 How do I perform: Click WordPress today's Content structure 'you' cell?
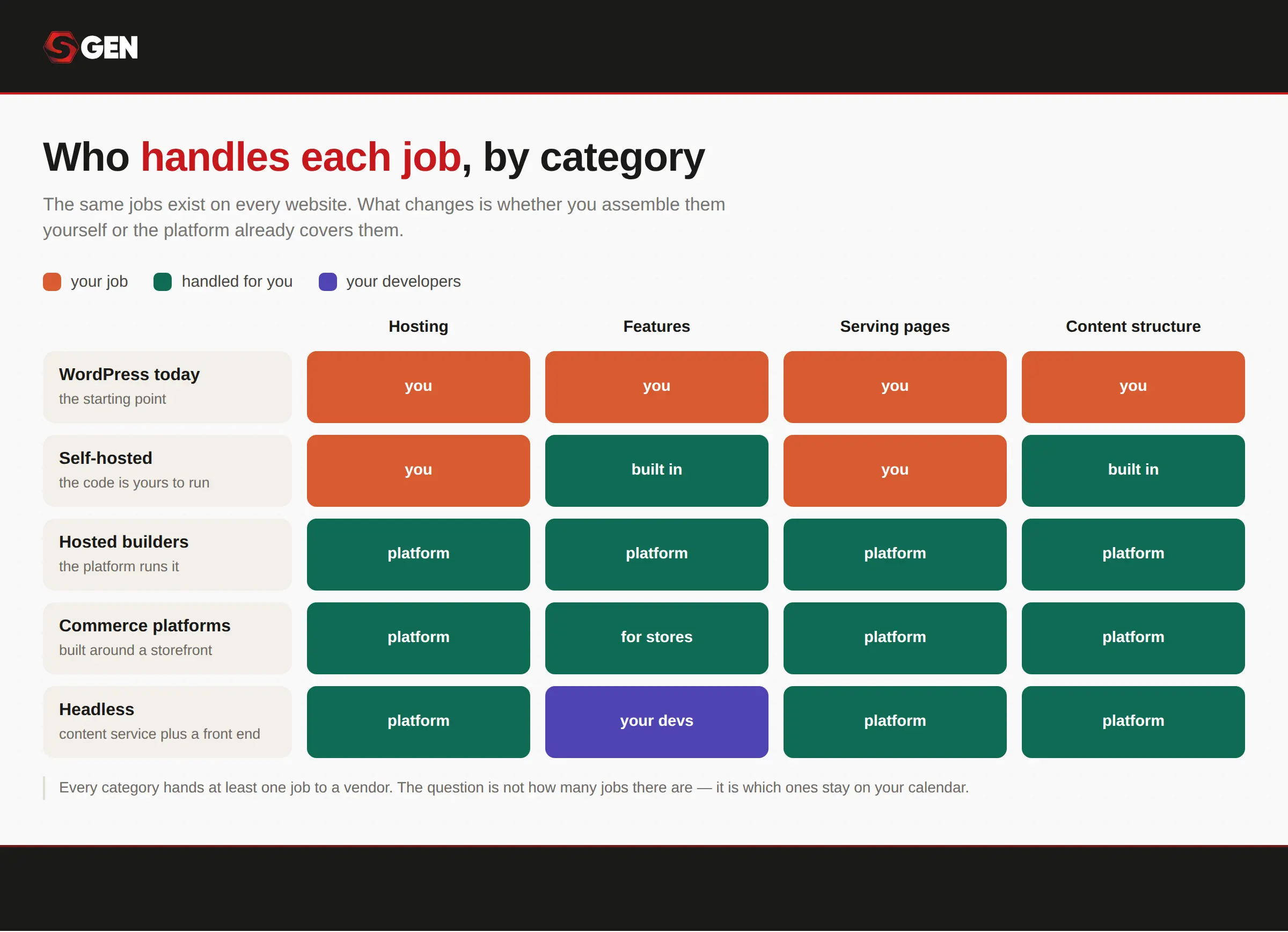point(1133,387)
